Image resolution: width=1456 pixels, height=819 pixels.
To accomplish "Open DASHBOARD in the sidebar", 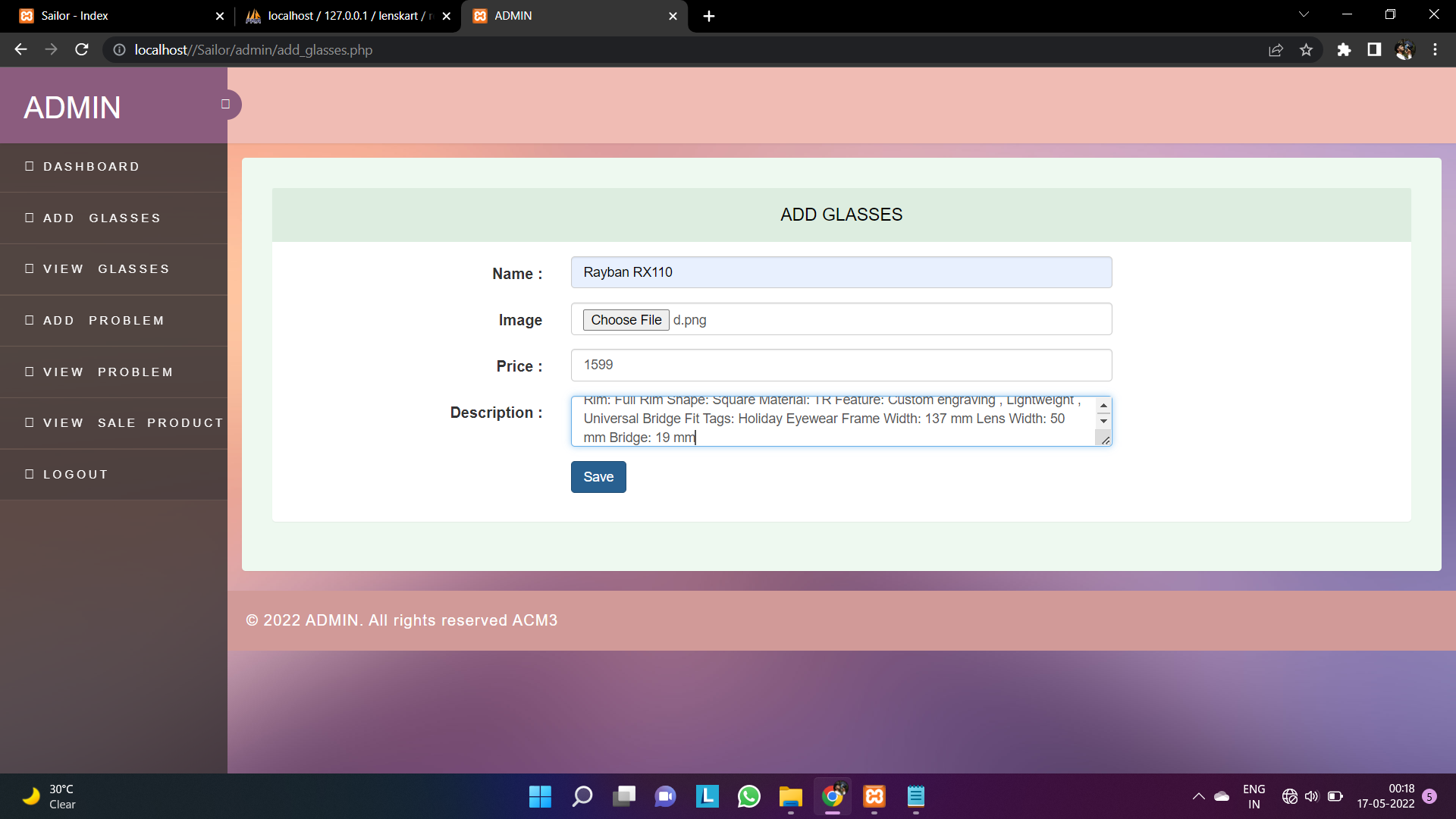I will pyautogui.click(x=114, y=167).
